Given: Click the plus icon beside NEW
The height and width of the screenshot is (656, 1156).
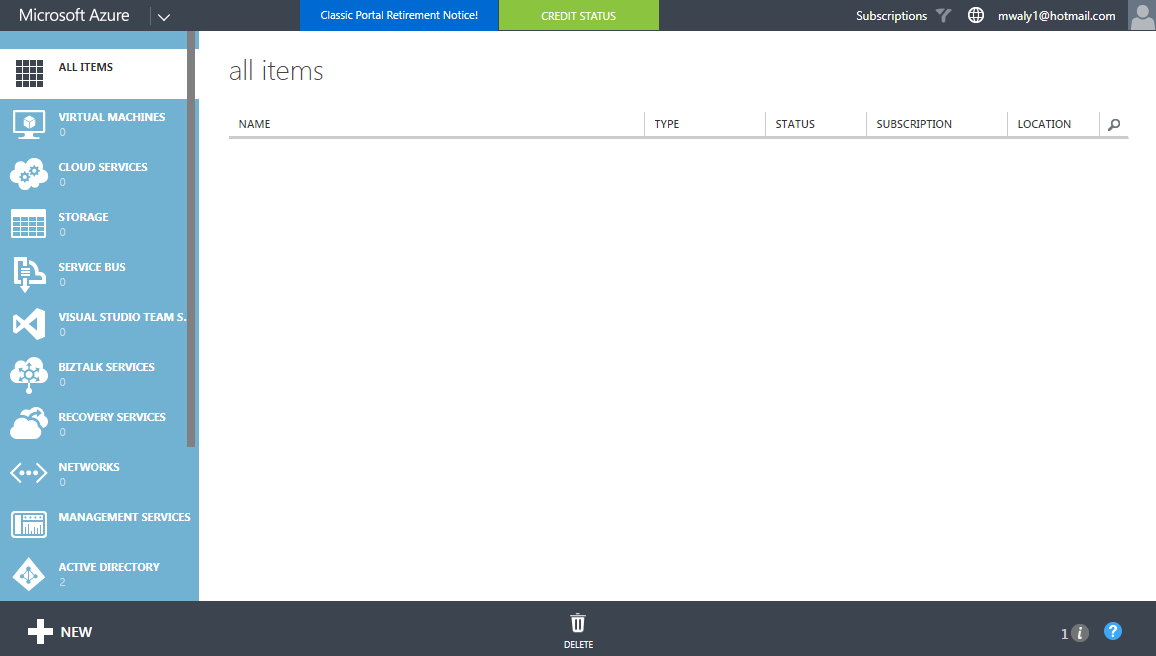Looking at the screenshot, I should click(x=40, y=632).
